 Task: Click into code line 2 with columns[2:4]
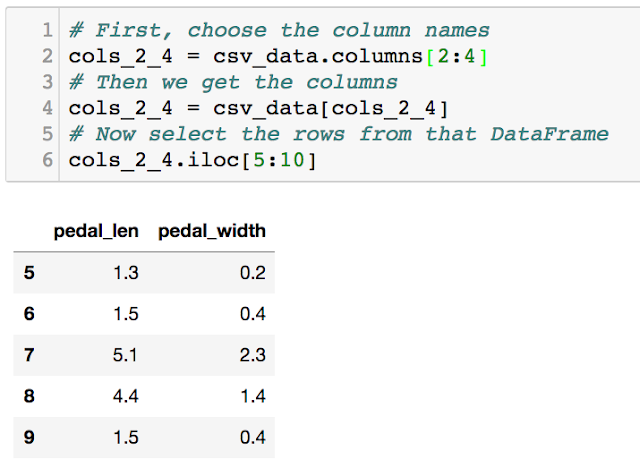278,56
